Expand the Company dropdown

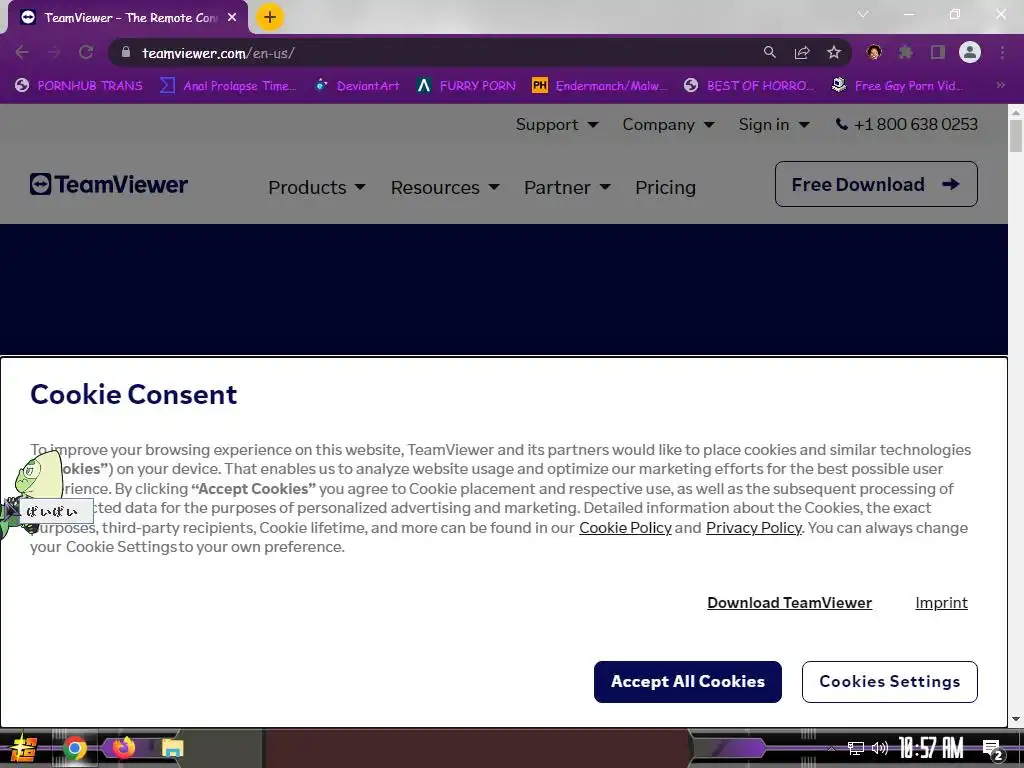click(668, 124)
